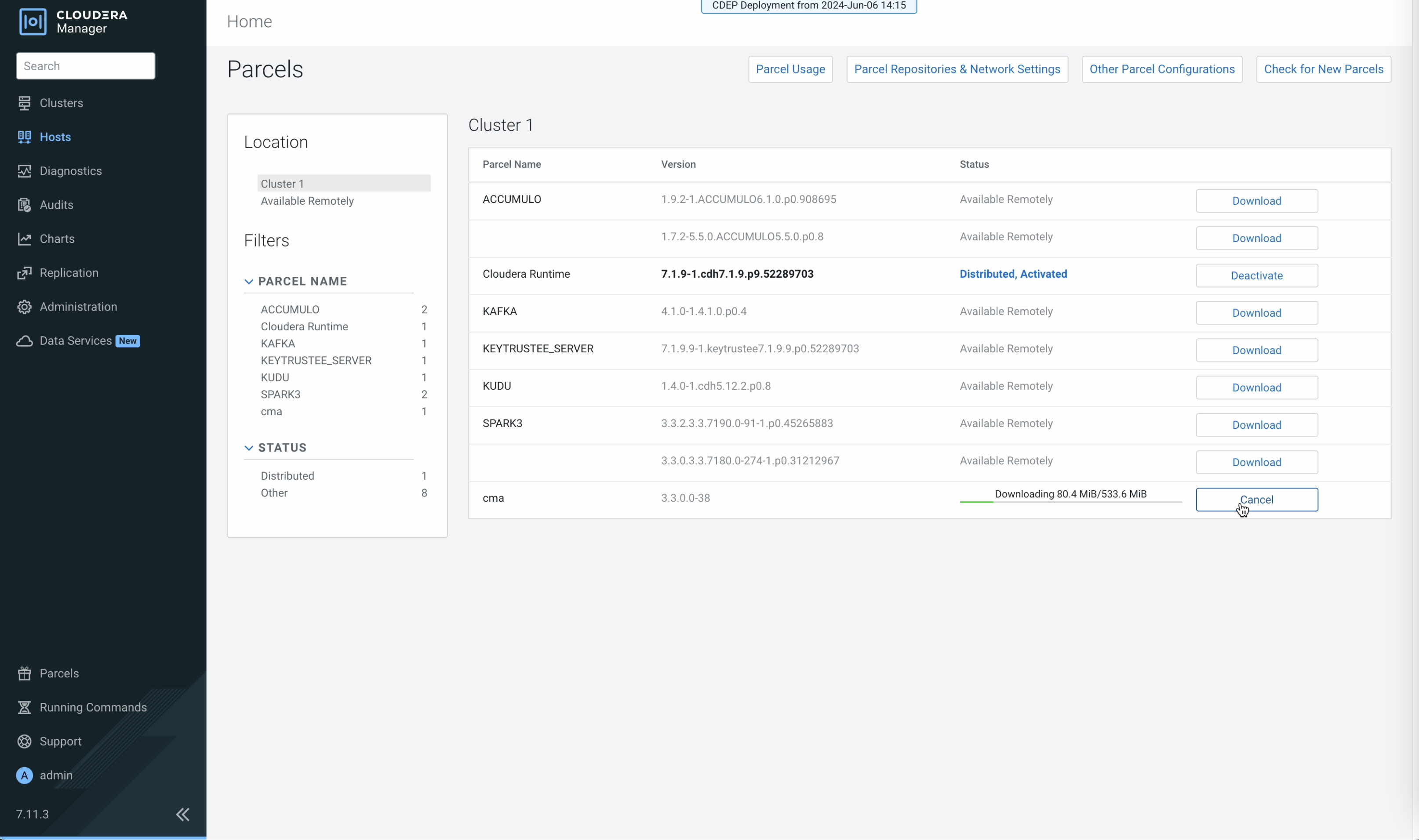The image size is (1419, 840).
Task: Download SPARK3 3.3.0 parcel
Action: (x=1256, y=462)
